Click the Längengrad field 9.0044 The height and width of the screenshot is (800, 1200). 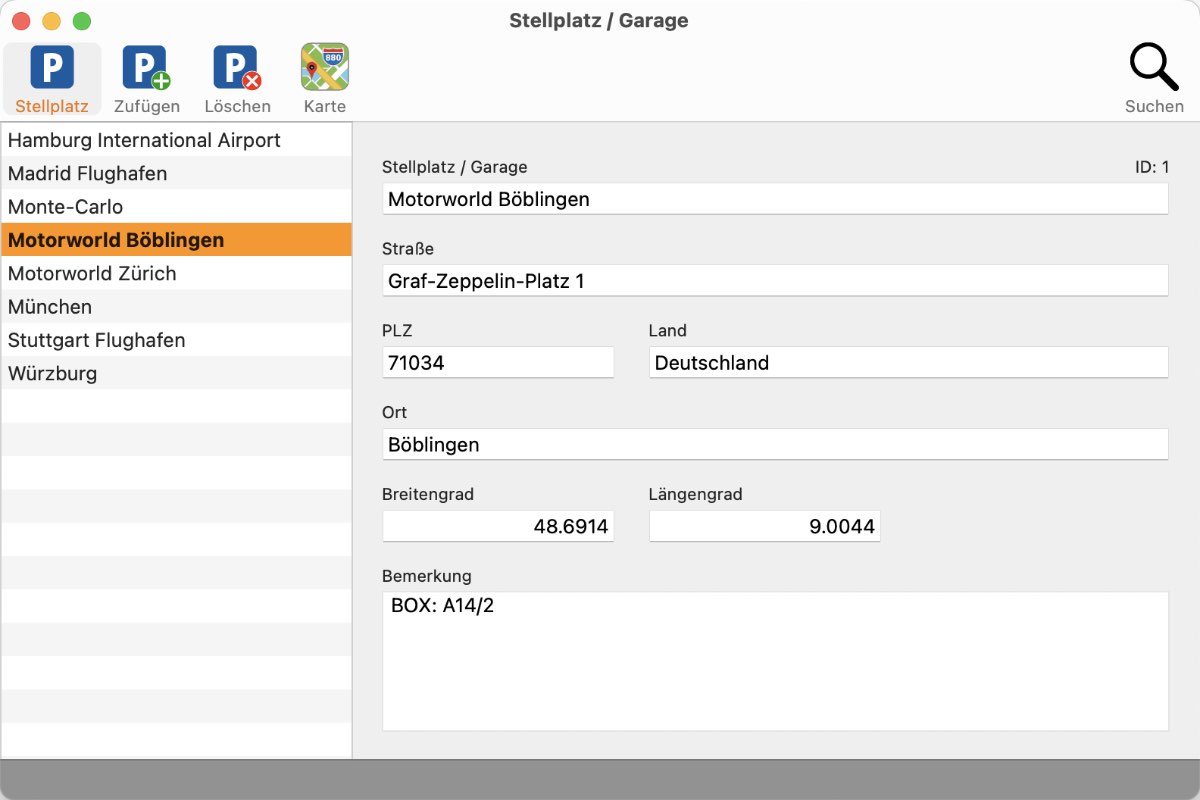click(x=765, y=526)
